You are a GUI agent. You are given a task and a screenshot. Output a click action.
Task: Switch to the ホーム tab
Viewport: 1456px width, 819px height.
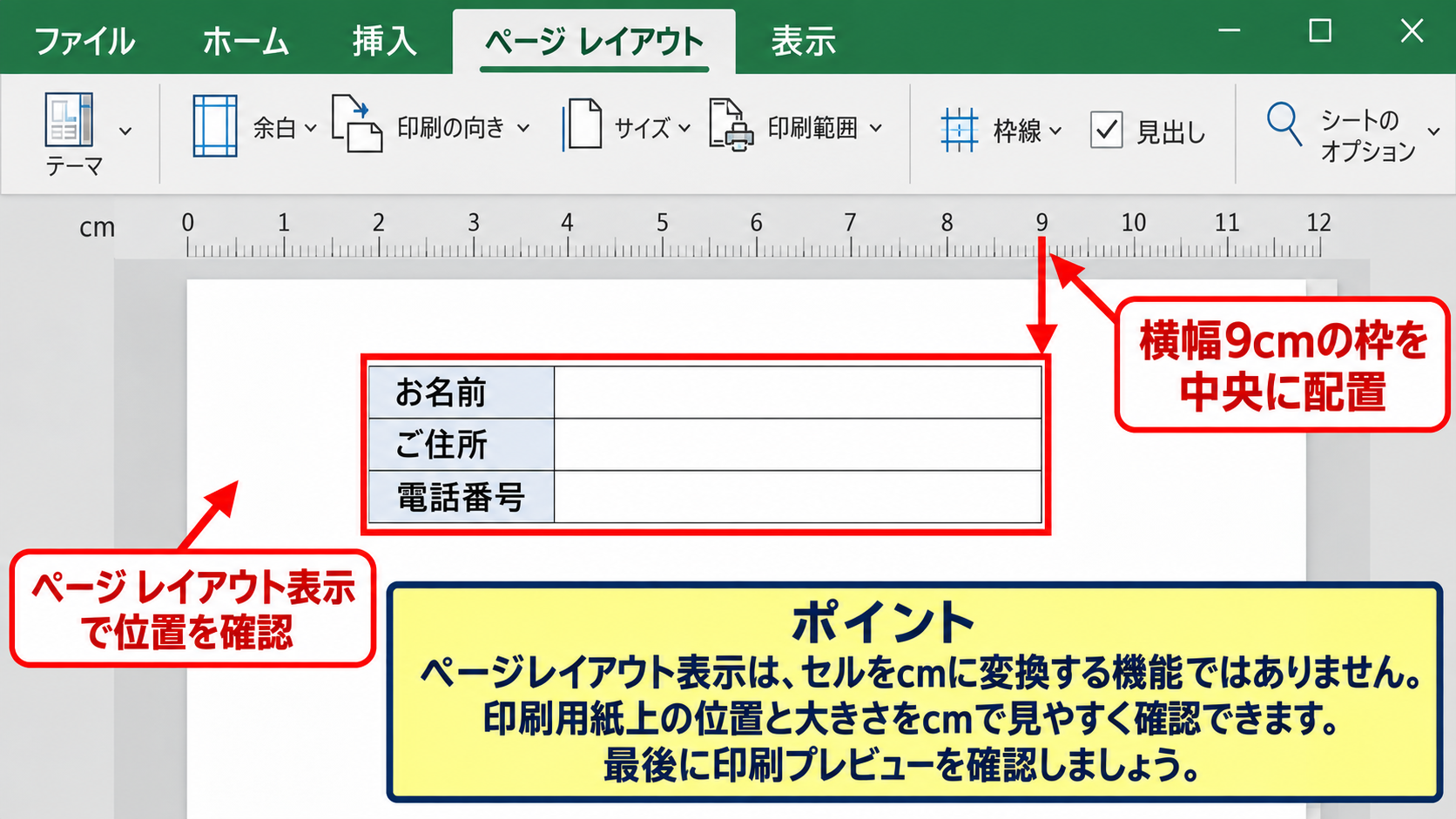[246, 41]
